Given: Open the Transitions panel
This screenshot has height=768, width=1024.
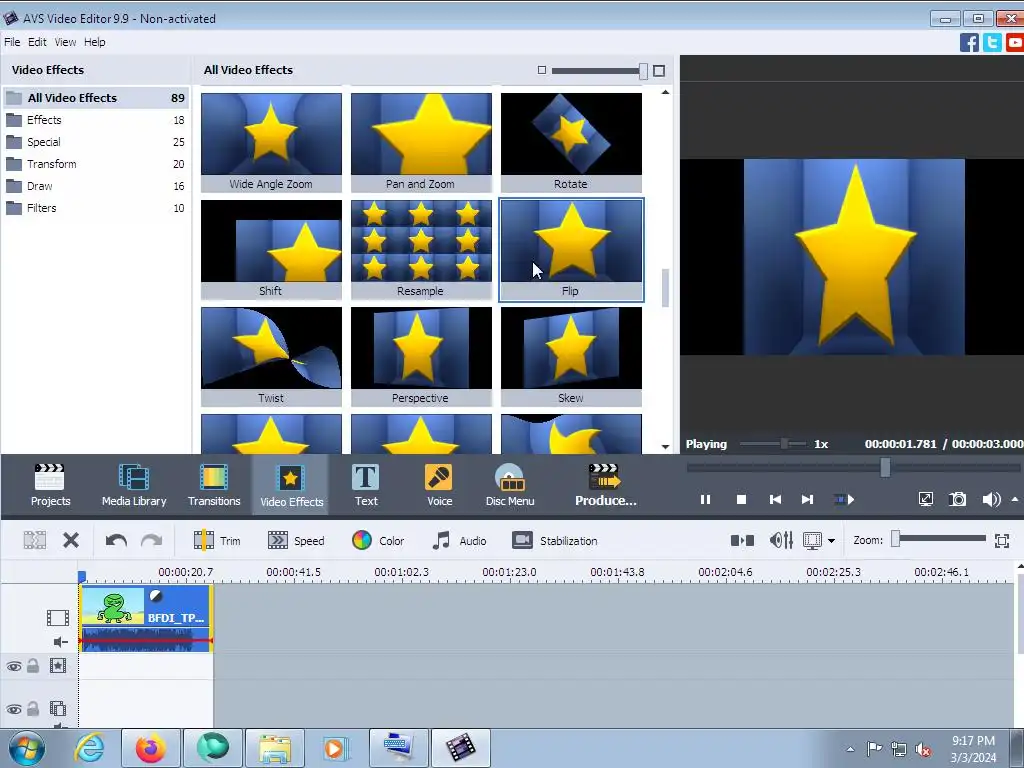Looking at the screenshot, I should click(x=214, y=485).
